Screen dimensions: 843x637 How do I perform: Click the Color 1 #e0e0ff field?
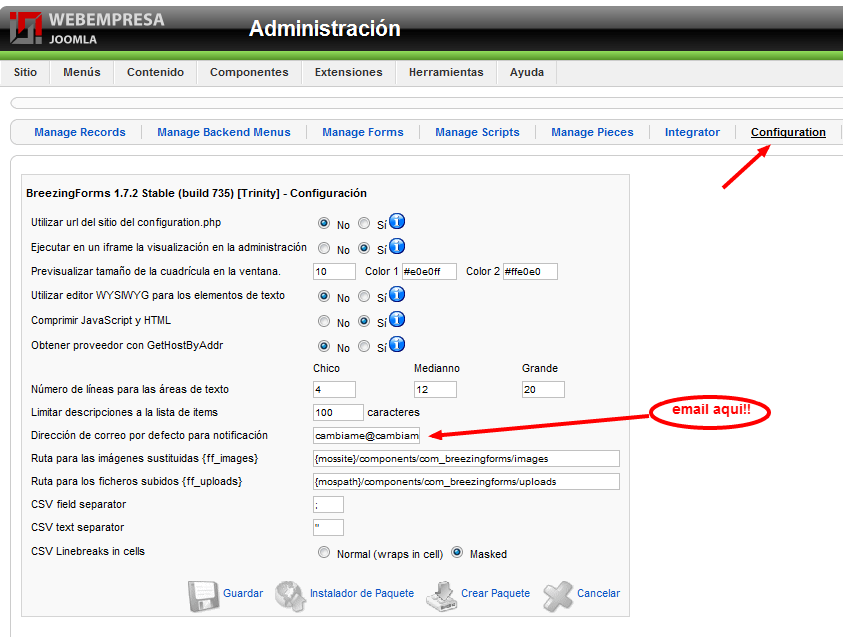tap(430, 271)
